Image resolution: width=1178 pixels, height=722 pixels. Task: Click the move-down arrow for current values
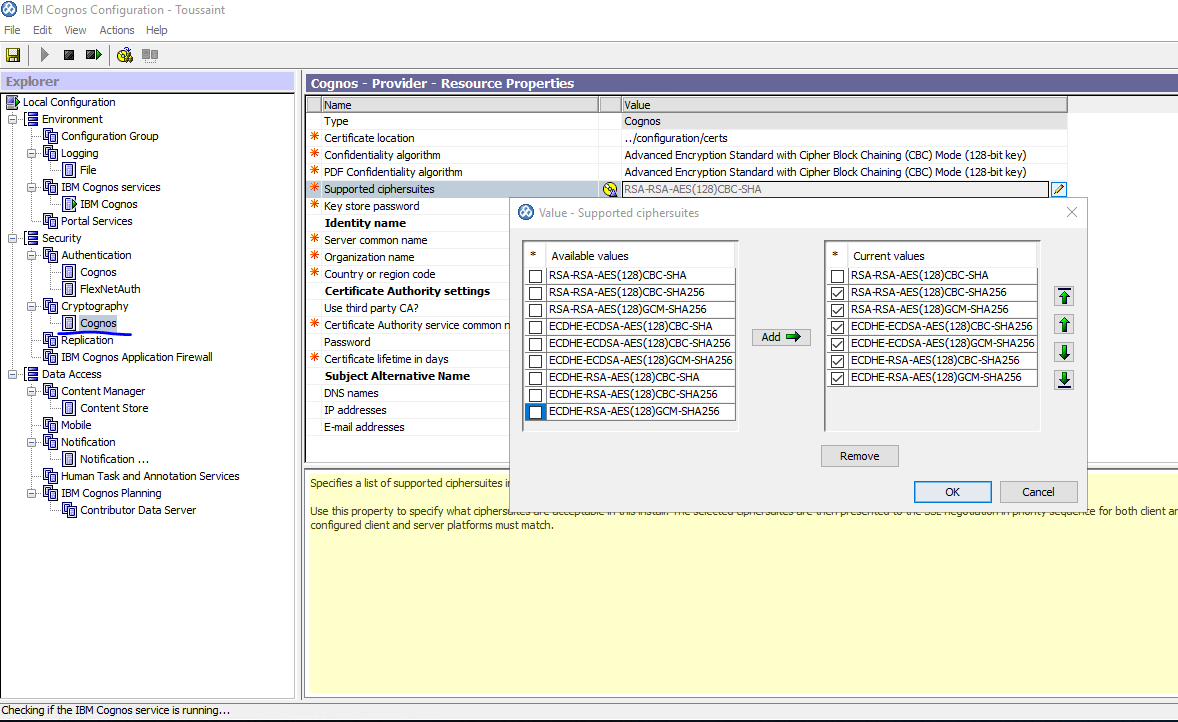(1065, 352)
